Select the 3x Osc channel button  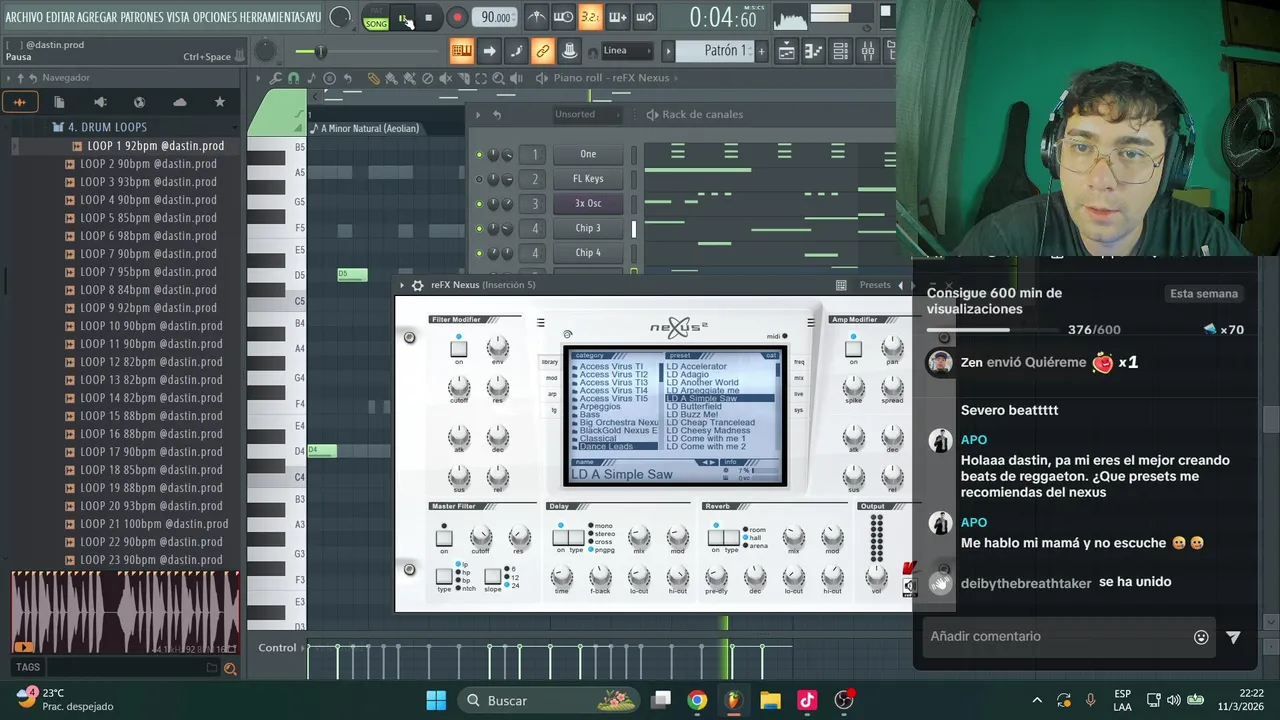click(x=588, y=204)
